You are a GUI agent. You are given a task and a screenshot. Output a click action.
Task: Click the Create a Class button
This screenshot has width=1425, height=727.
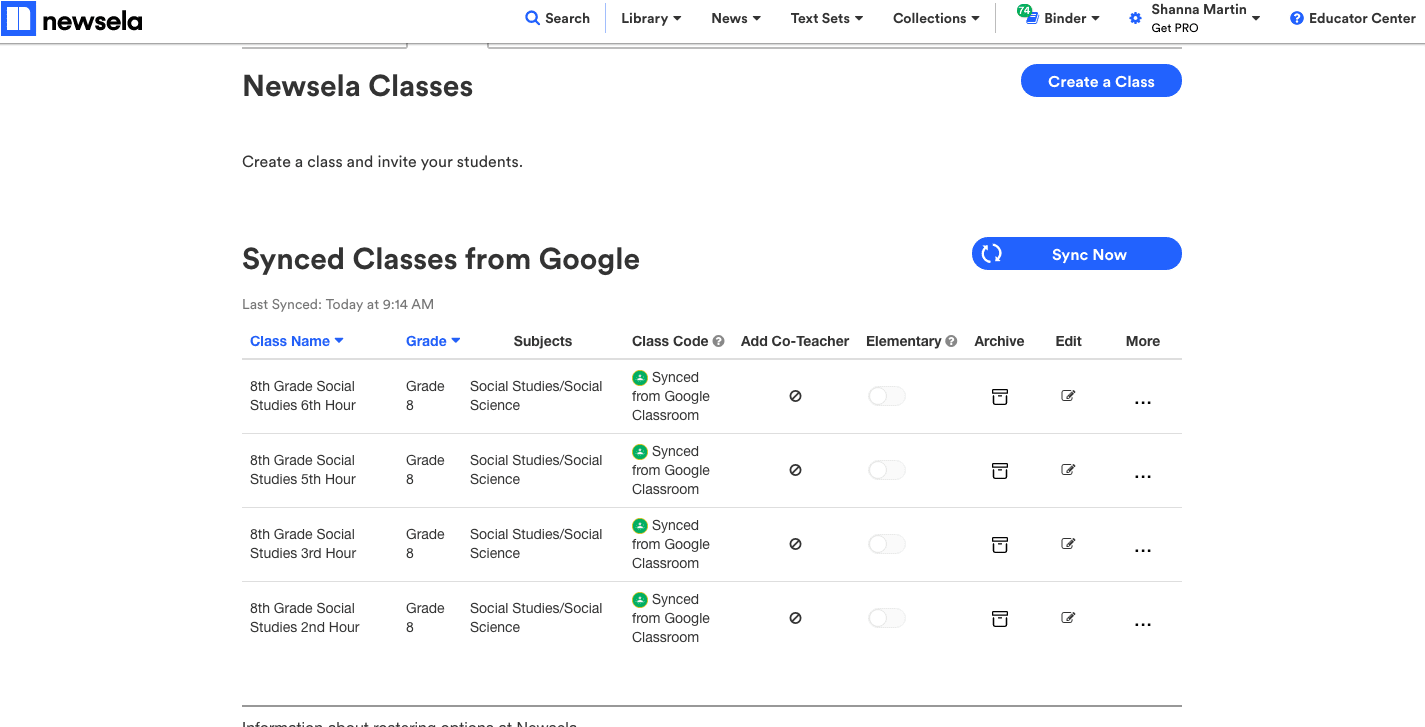click(x=1101, y=81)
